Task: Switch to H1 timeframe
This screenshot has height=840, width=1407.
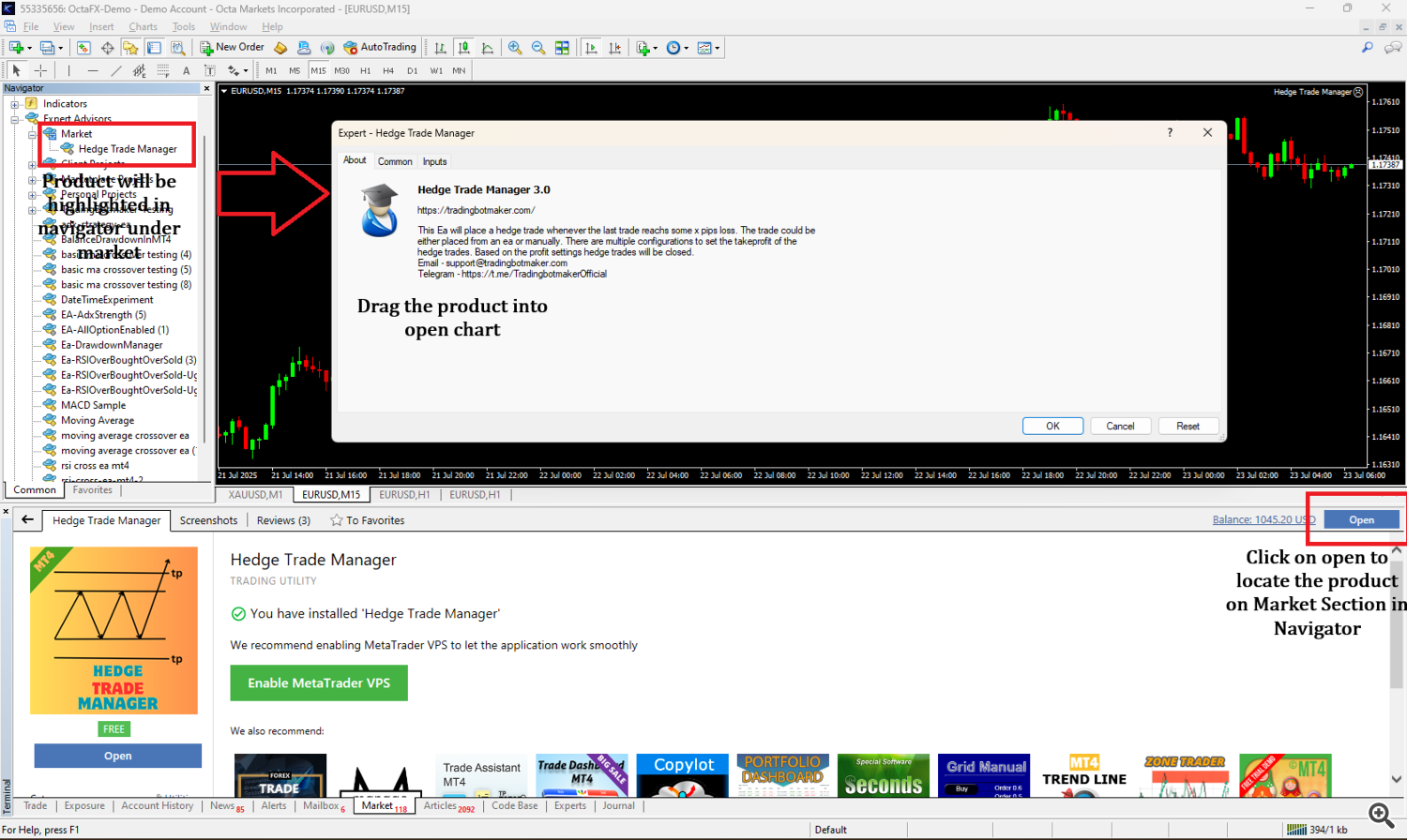Action: [365, 70]
